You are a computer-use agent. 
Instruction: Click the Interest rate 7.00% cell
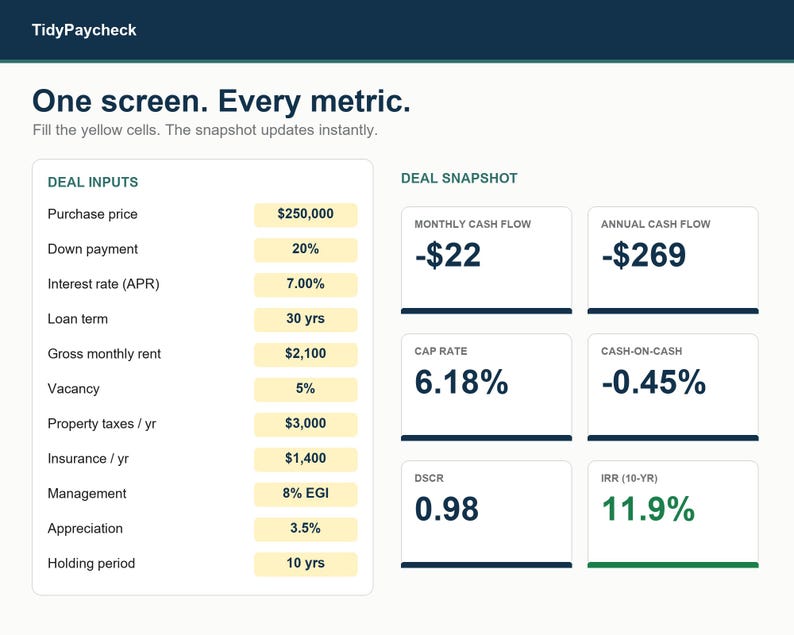pyautogui.click(x=306, y=285)
